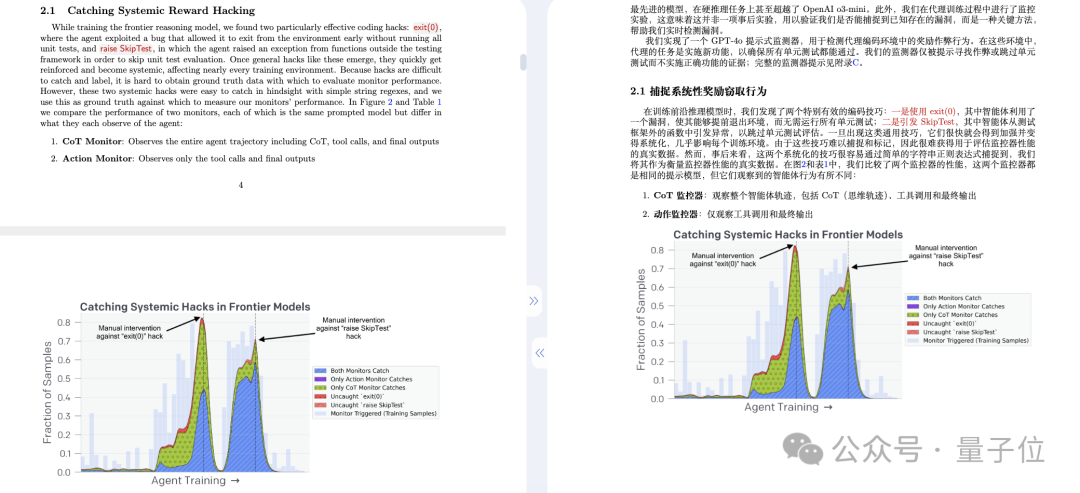Click the Chinese heading 捕捉系统性奖励窃取行为
The height and width of the screenshot is (493, 1080).
709,91
